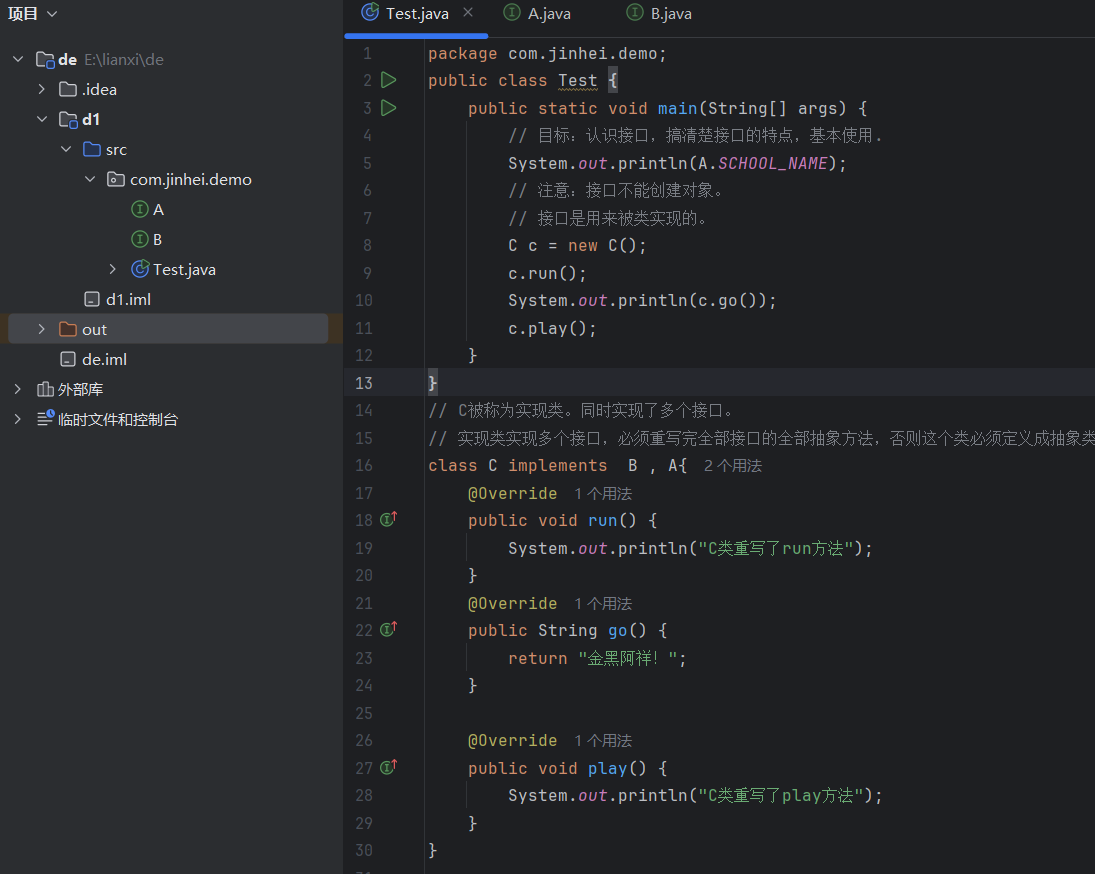
Task: Click class name Test on line 2
Action: [578, 81]
